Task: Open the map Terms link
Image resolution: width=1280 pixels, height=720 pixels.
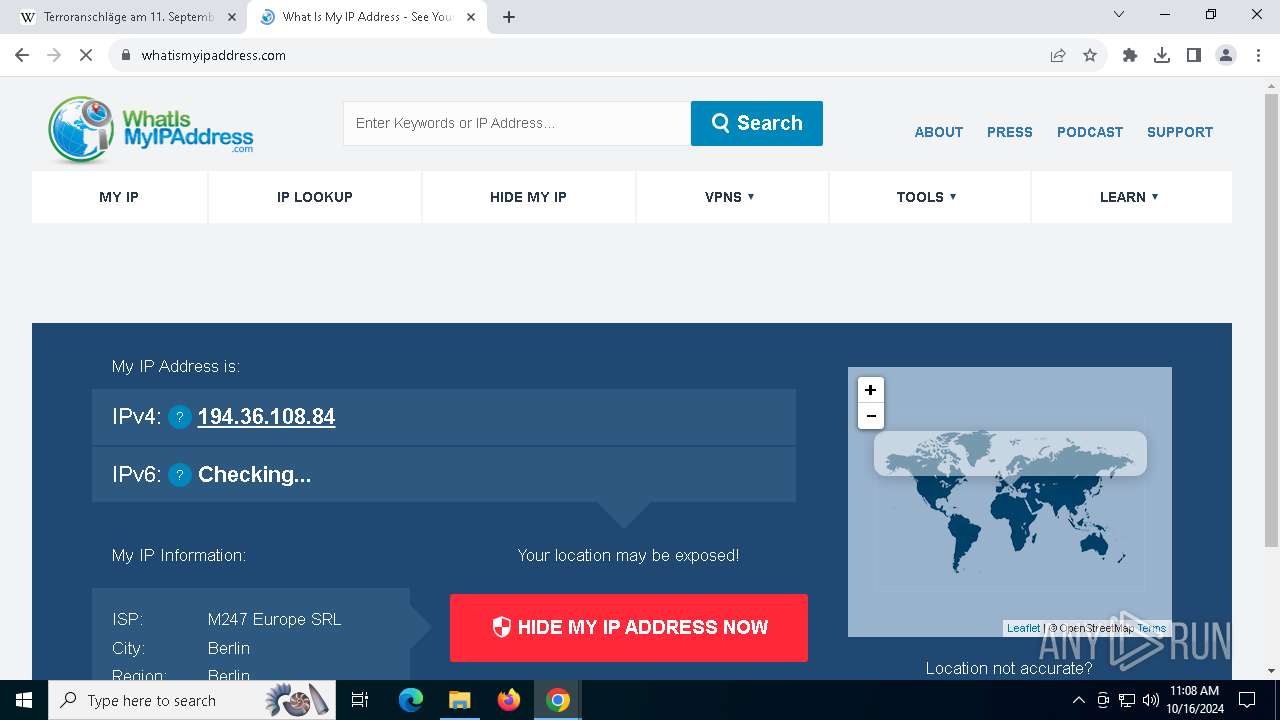Action: click(1151, 628)
